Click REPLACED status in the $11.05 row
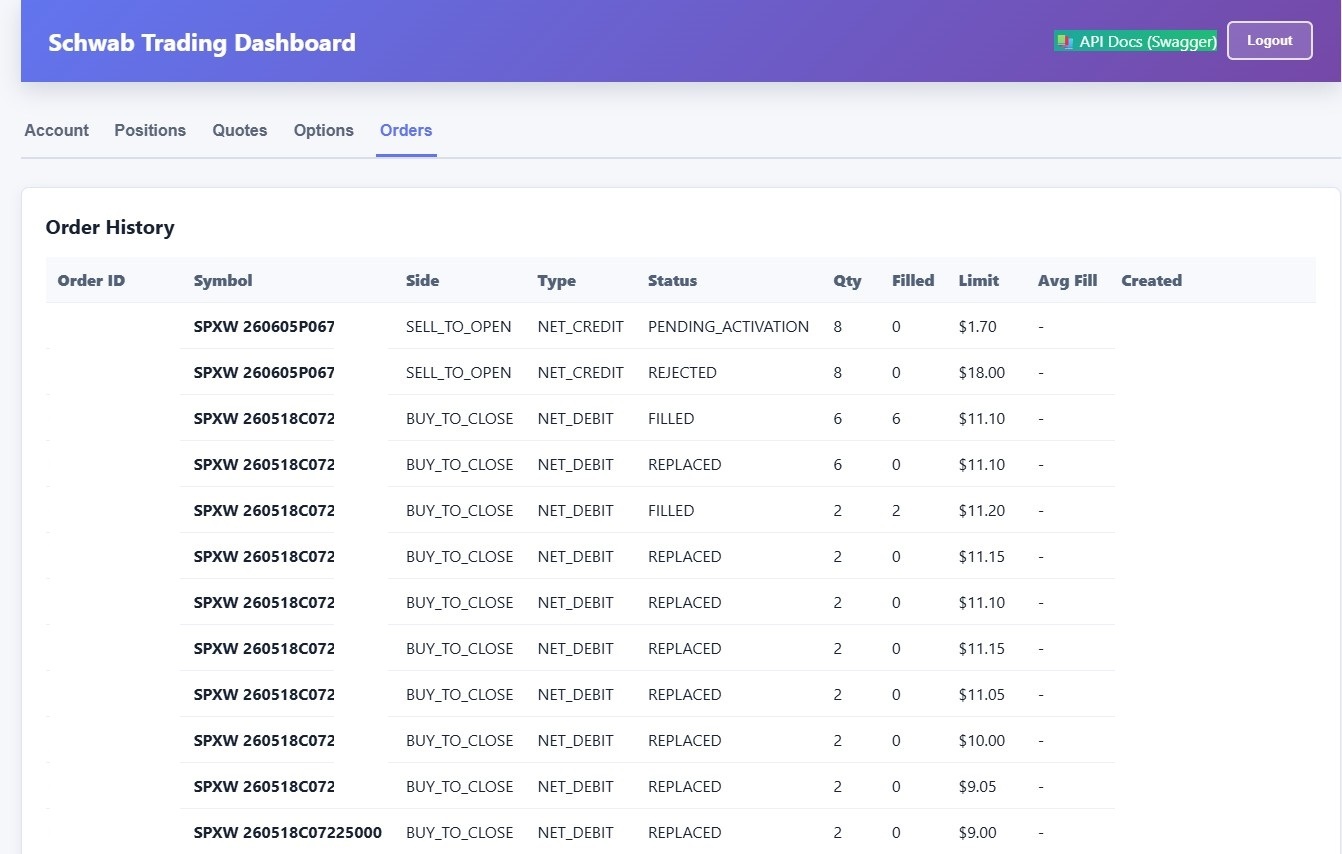Image resolution: width=1342 pixels, height=854 pixels. [x=684, y=695]
